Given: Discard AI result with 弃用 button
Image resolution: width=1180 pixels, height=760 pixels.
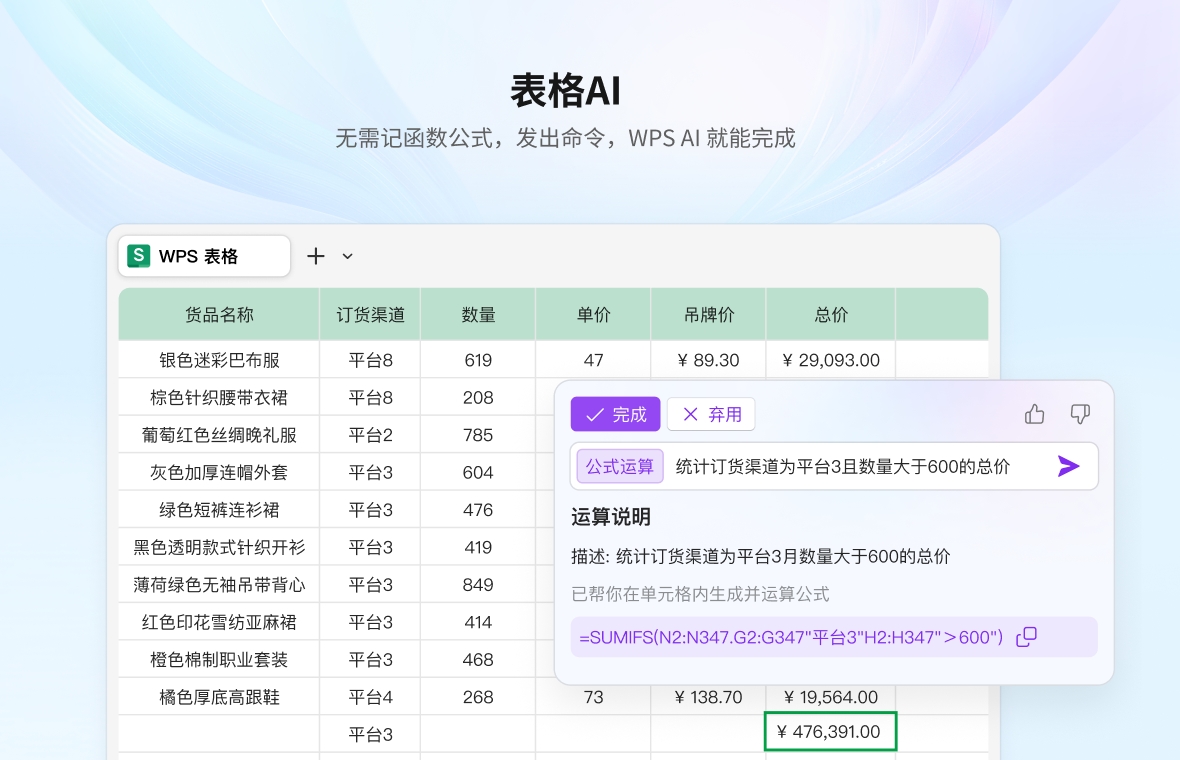Looking at the screenshot, I should (x=711, y=414).
